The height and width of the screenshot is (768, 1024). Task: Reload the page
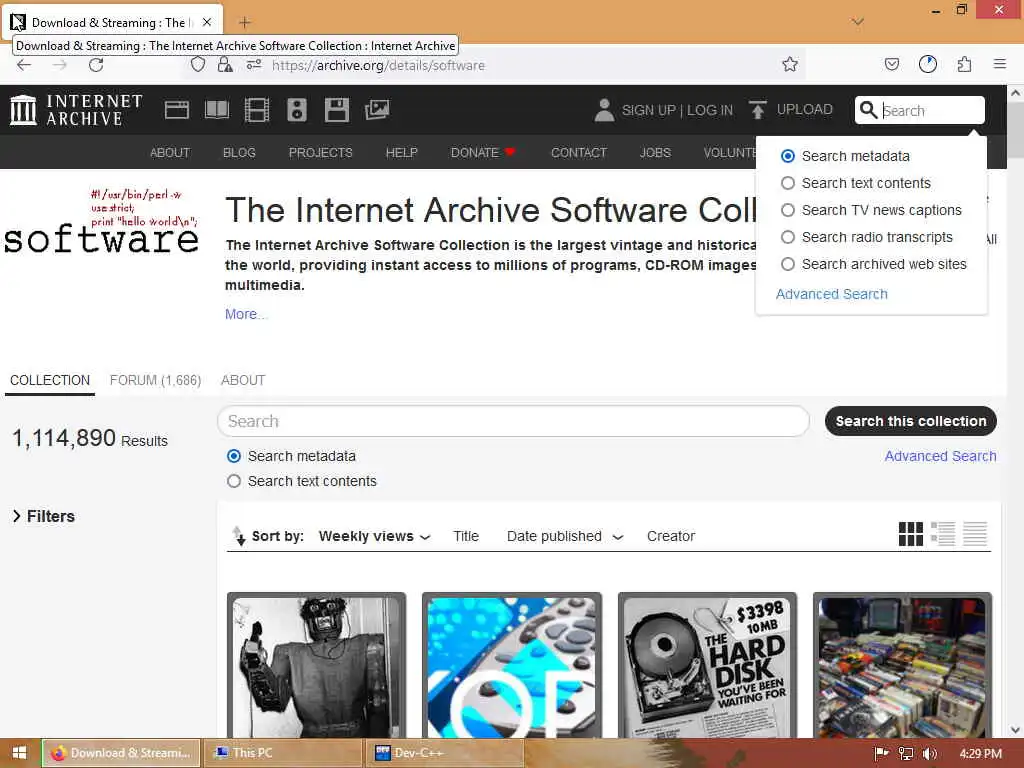point(96,65)
